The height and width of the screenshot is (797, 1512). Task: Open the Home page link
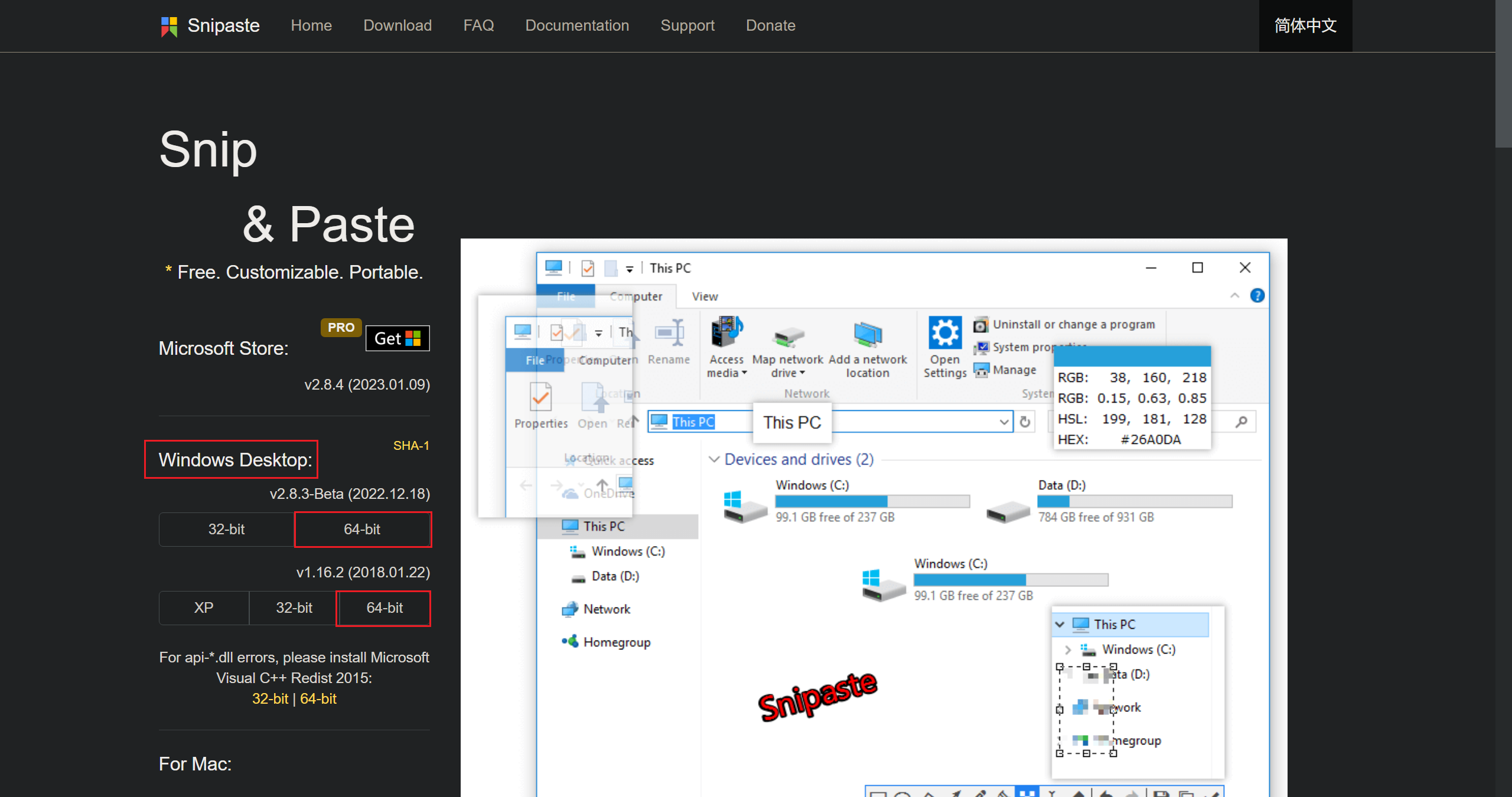pyautogui.click(x=311, y=25)
